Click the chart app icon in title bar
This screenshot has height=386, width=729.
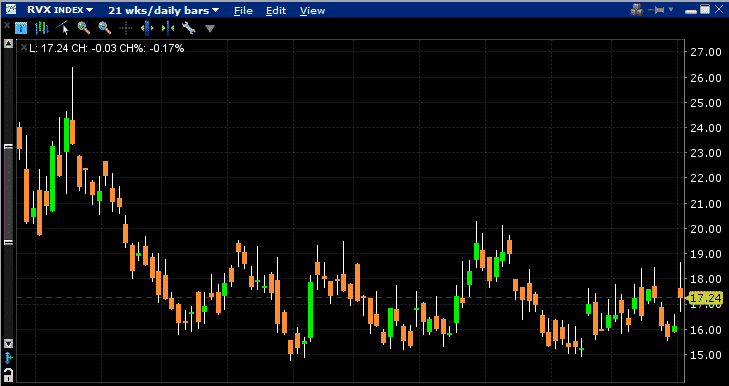click(11, 9)
